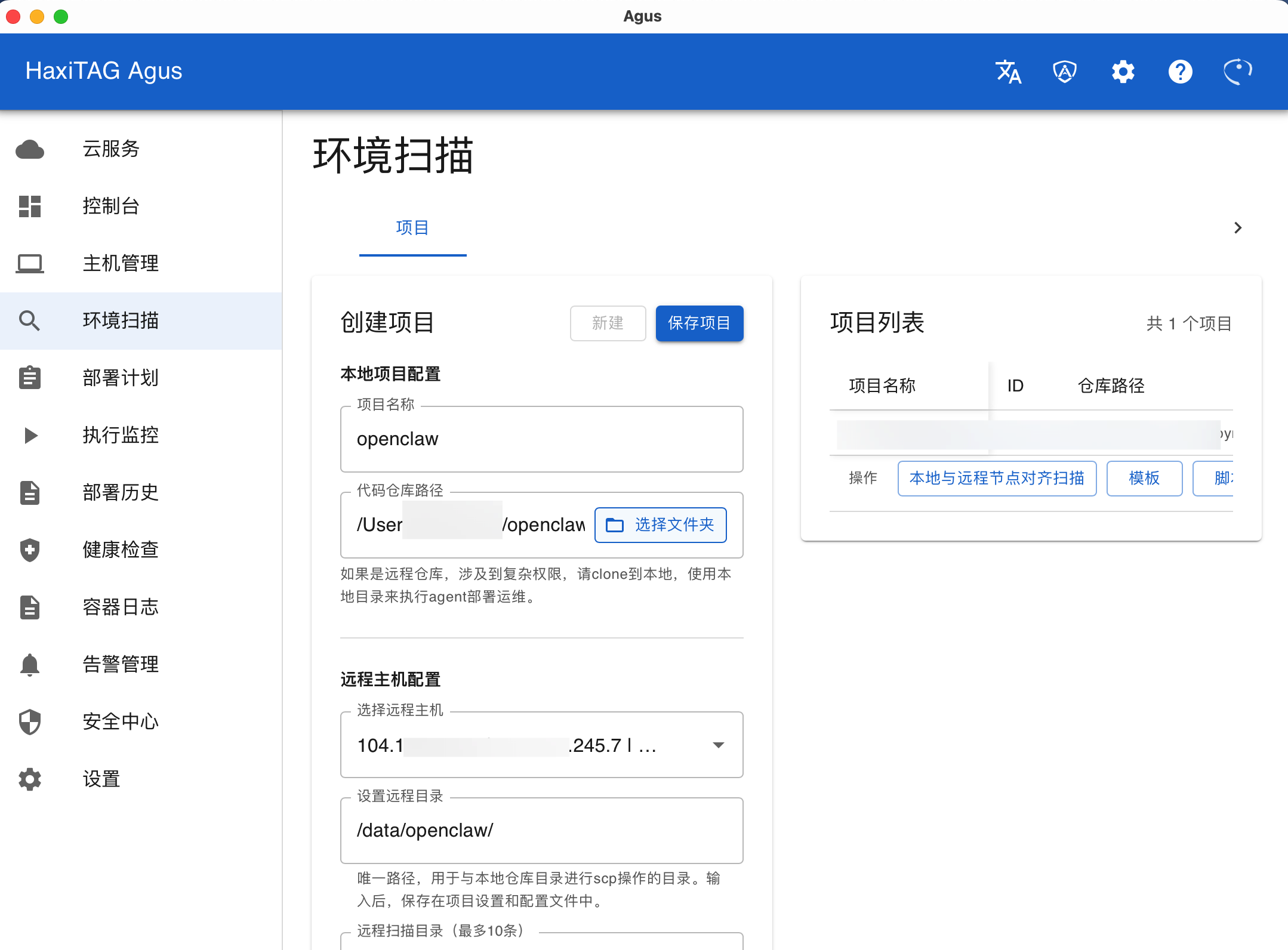Select 主机管理 in the sidebar menu
1288x950 pixels.
coord(120,263)
